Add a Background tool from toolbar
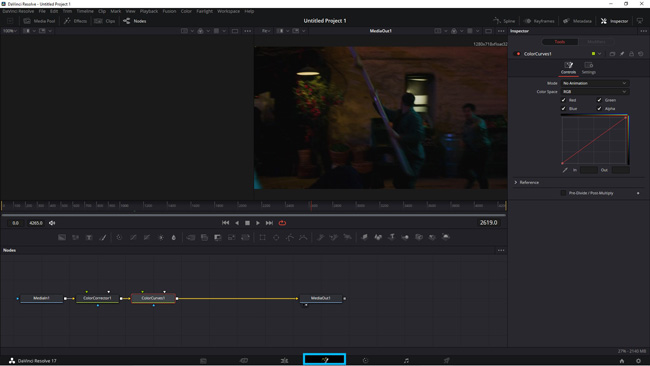 pos(62,238)
